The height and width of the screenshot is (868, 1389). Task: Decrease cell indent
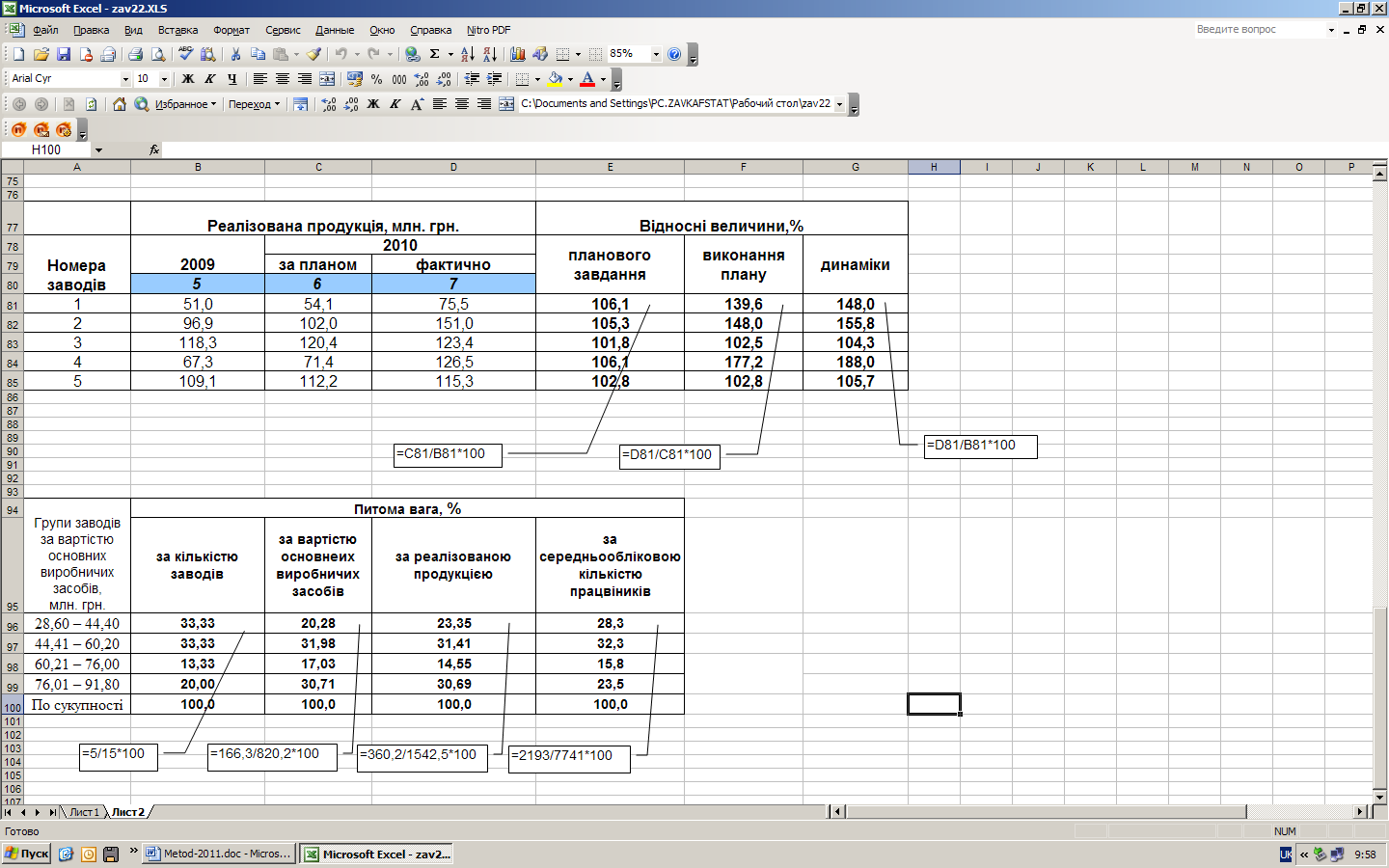(x=472, y=79)
